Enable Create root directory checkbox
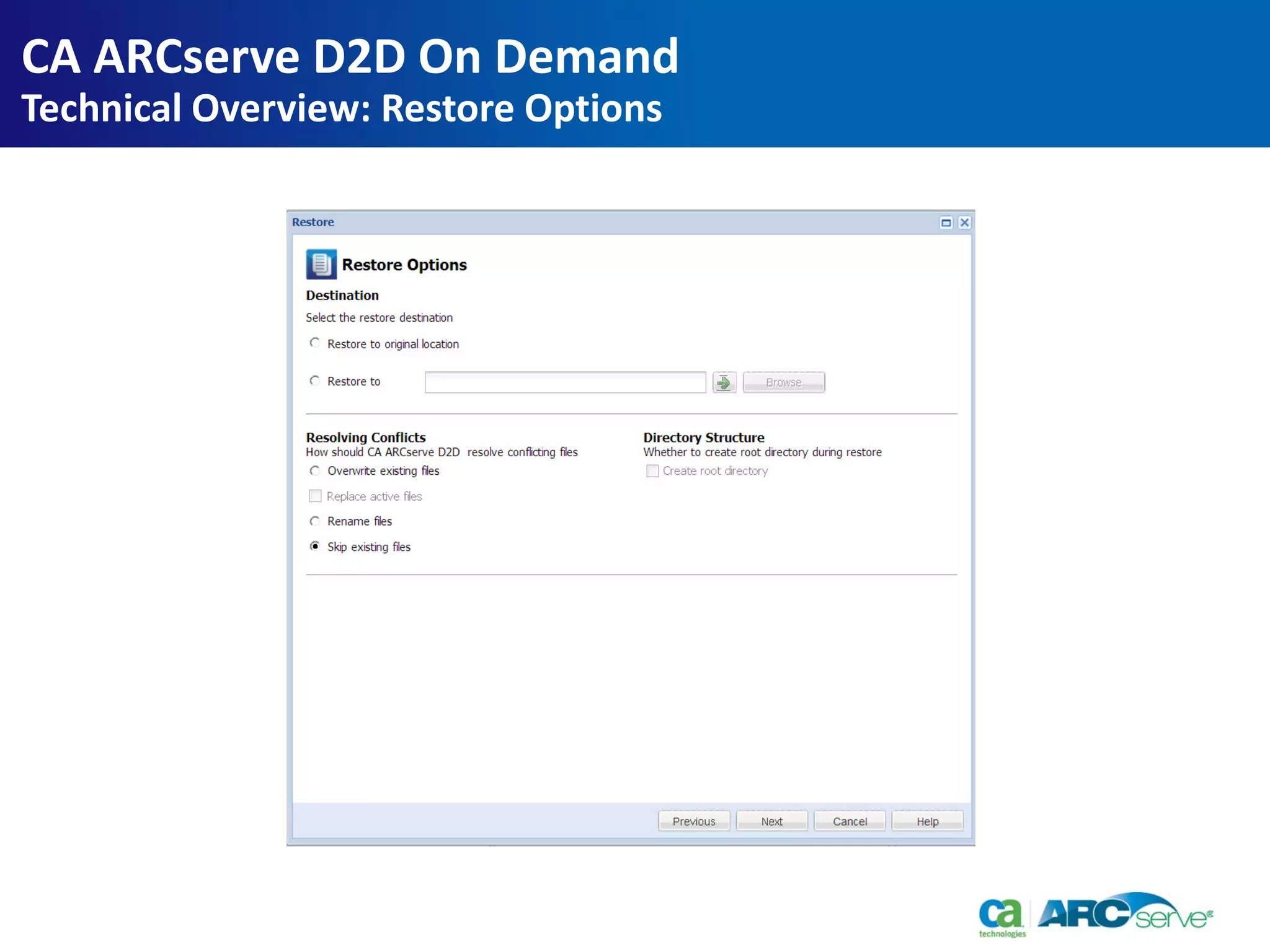Image resolution: width=1270 pixels, height=952 pixels. pos(652,471)
